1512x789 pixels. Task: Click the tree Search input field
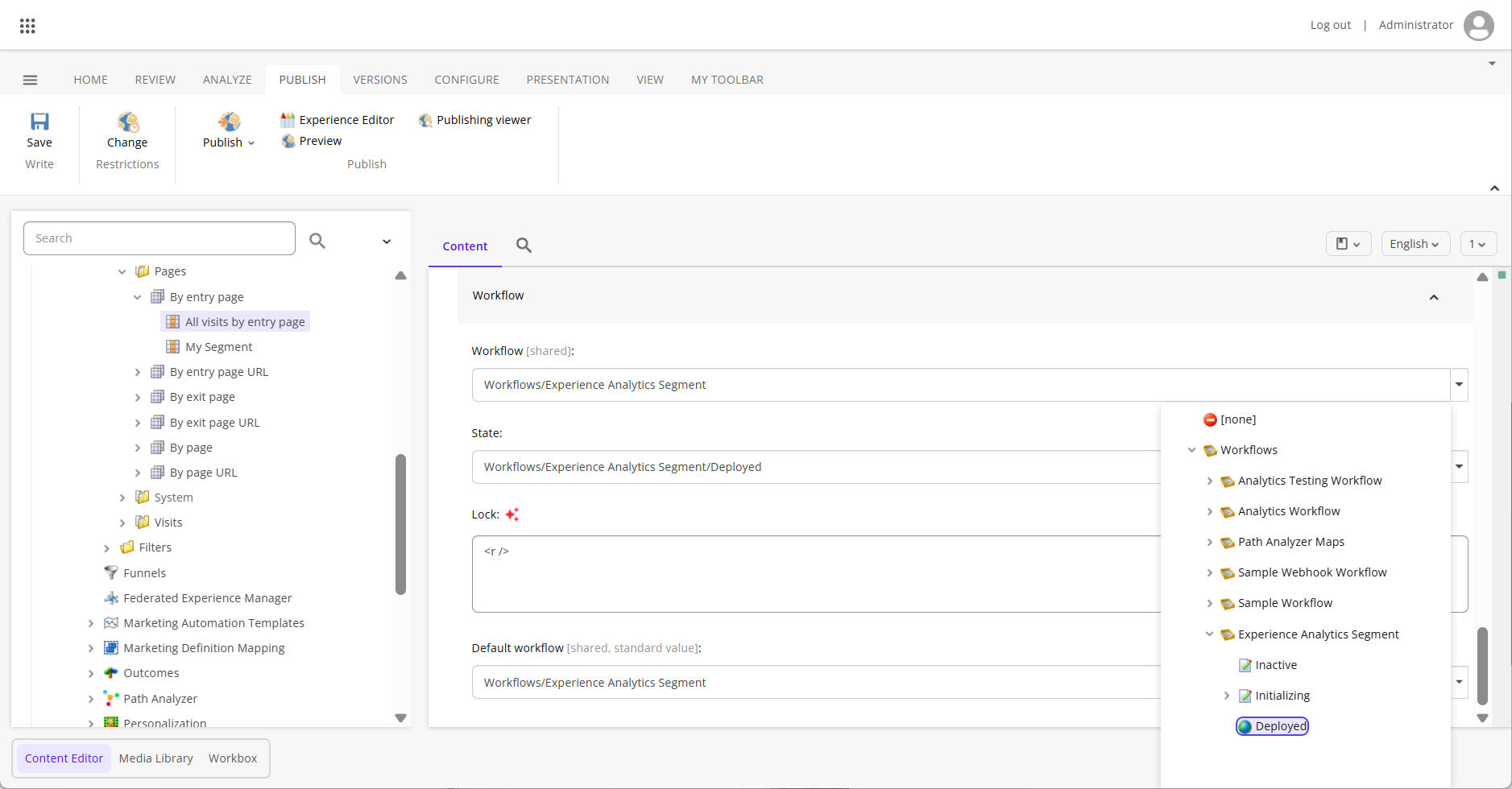pyautogui.click(x=159, y=238)
